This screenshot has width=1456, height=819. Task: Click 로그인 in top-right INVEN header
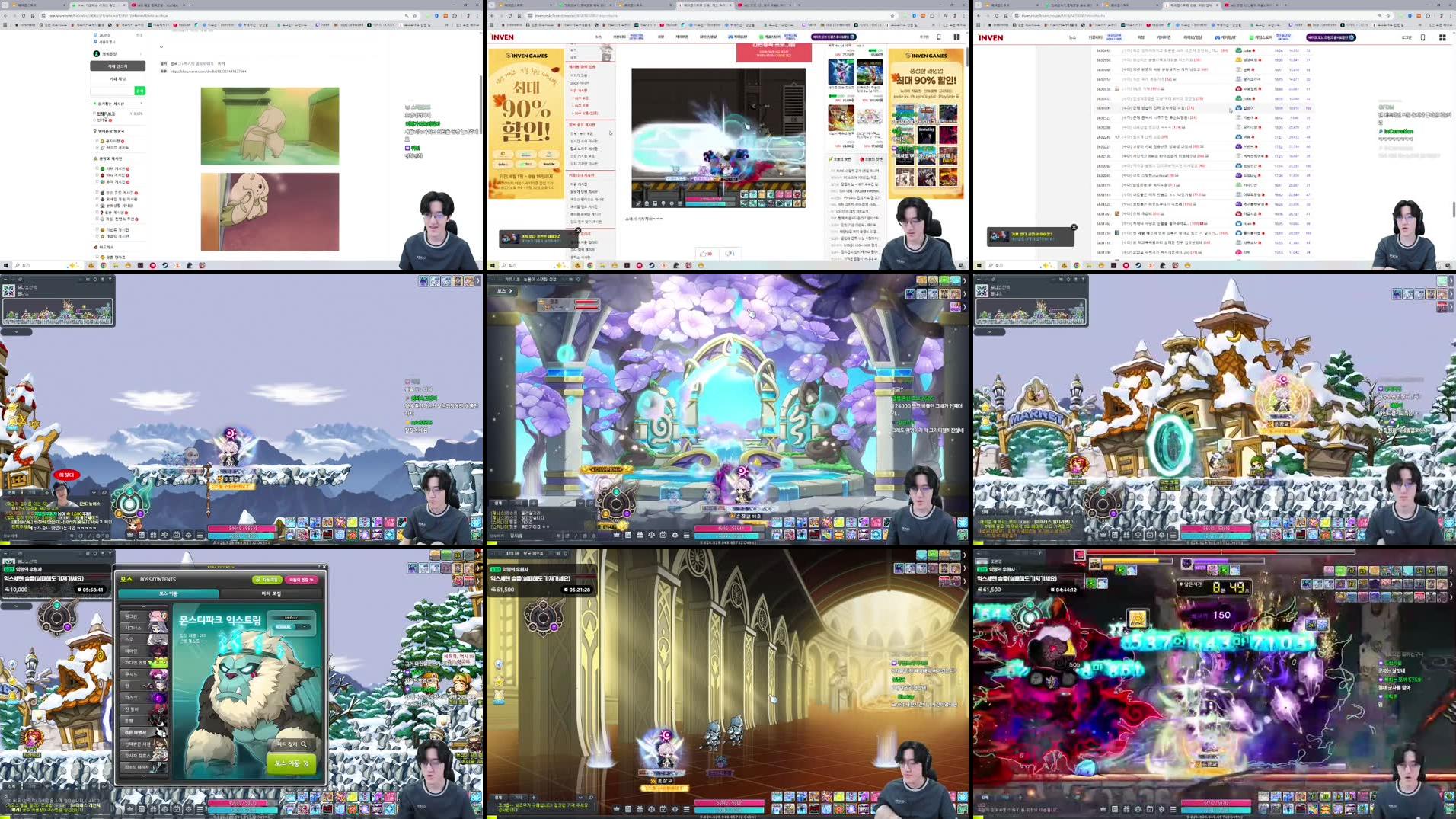pyautogui.click(x=1407, y=37)
